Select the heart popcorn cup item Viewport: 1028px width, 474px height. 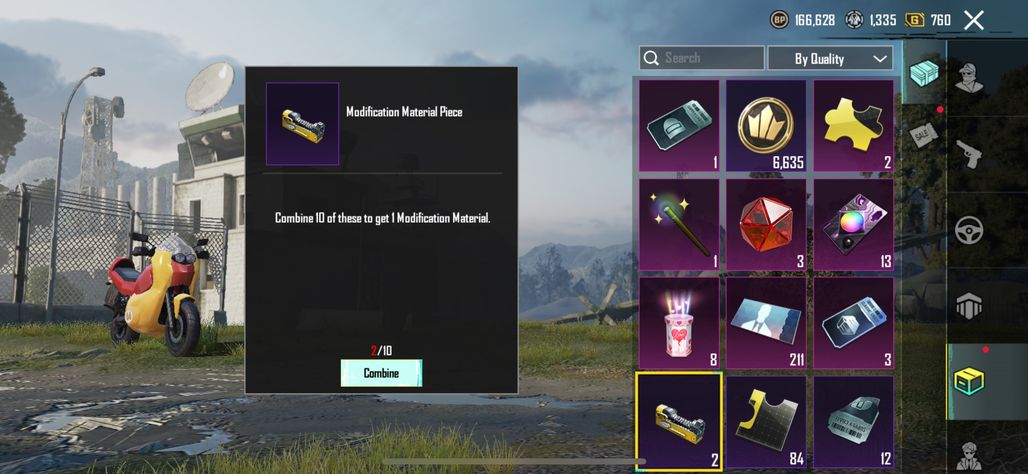coord(679,323)
